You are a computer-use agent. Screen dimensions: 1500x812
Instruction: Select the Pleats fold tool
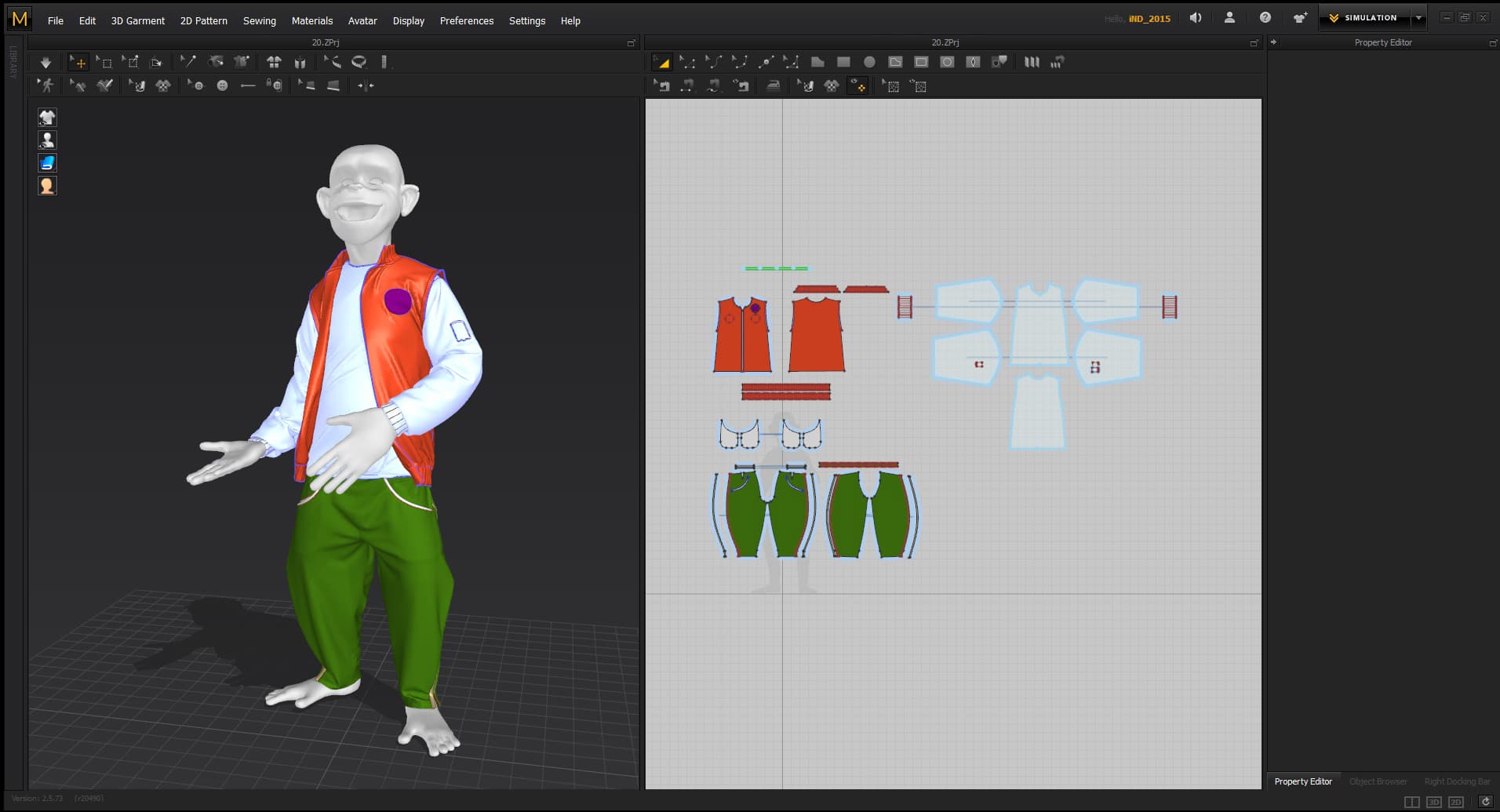[1032, 62]
